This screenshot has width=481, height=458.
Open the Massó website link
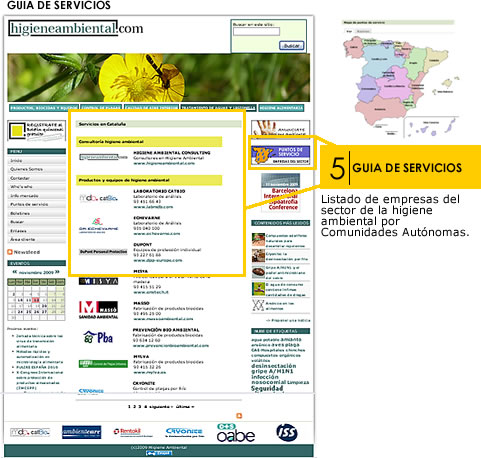(x=163, y=319)
